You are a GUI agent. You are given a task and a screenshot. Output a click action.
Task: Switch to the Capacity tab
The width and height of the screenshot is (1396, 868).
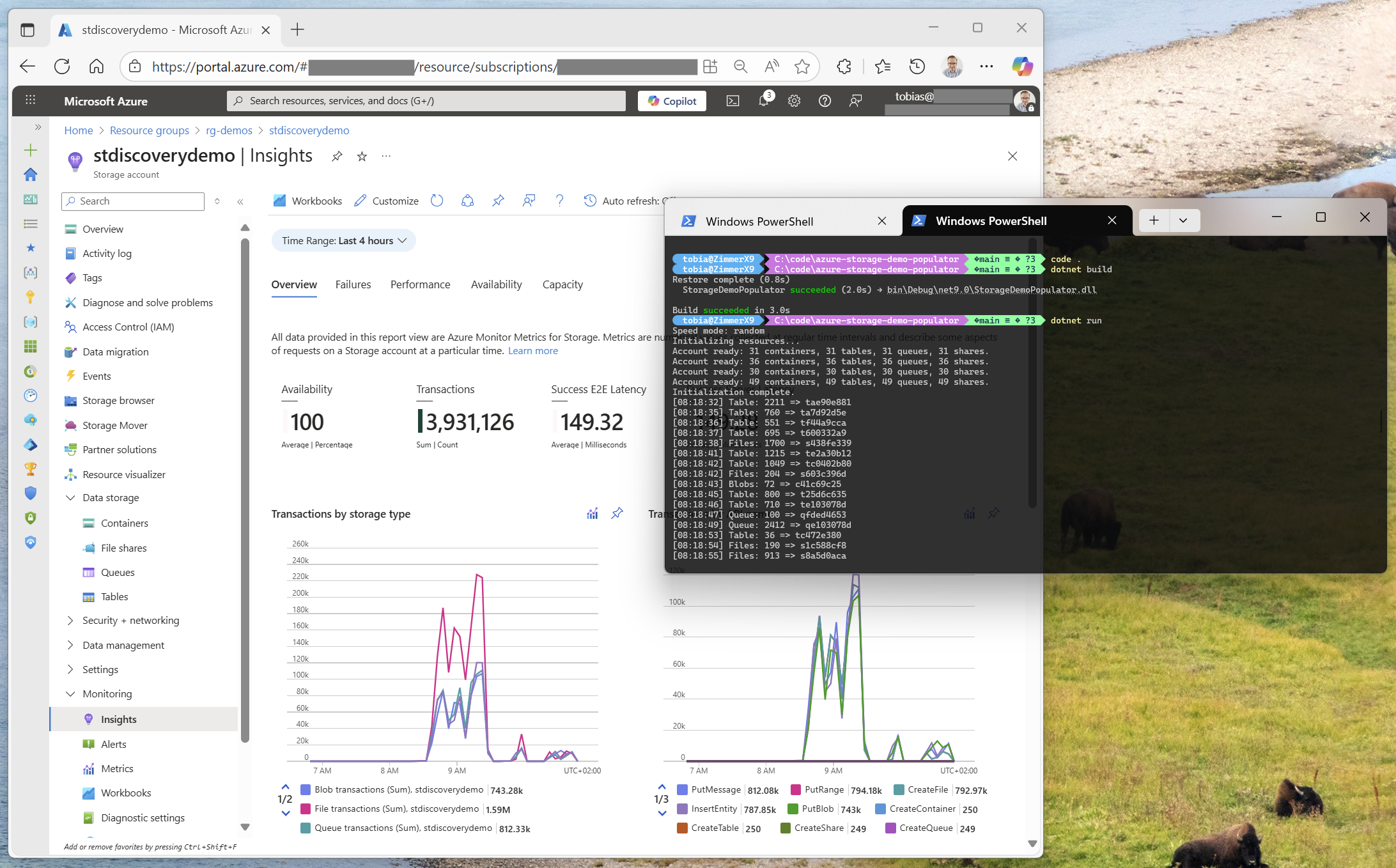coord(562,284)
